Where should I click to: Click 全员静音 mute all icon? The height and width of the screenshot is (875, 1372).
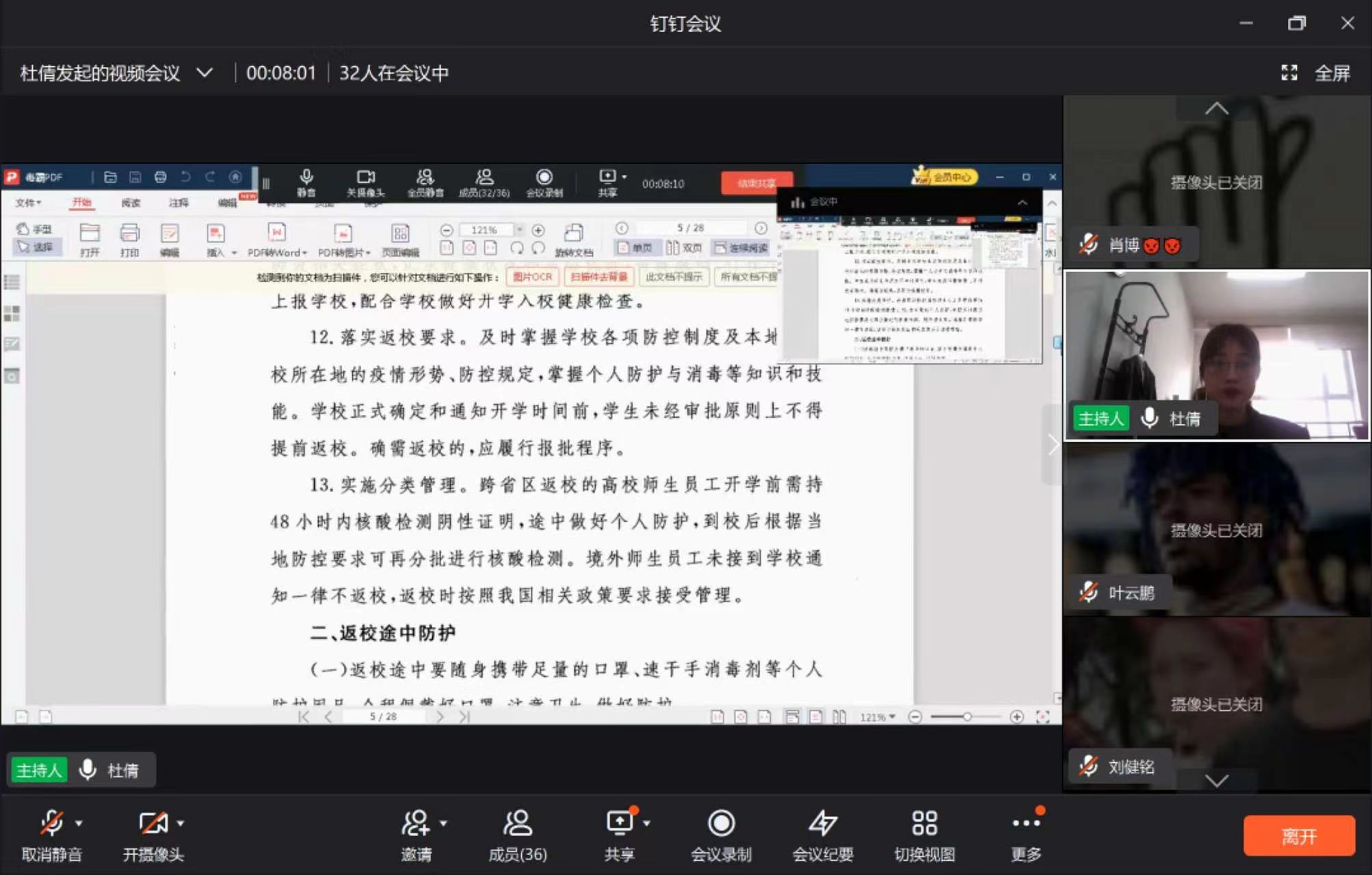click(x=425, y=183)
